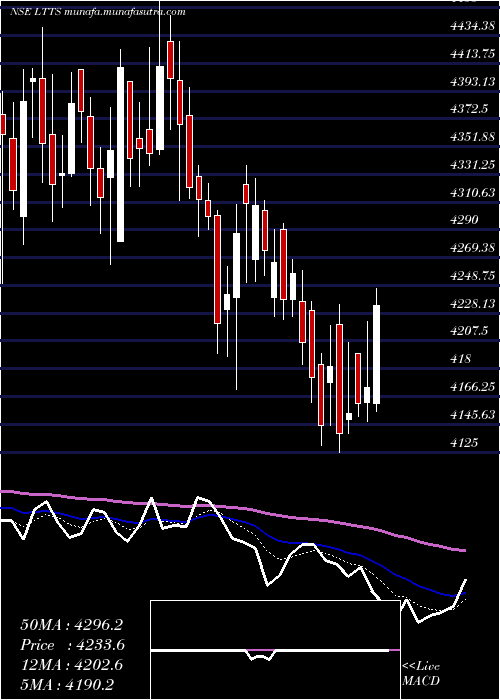Click the MACD inset chart box
This screenshot has width=500, height=700.
(275, 650)
